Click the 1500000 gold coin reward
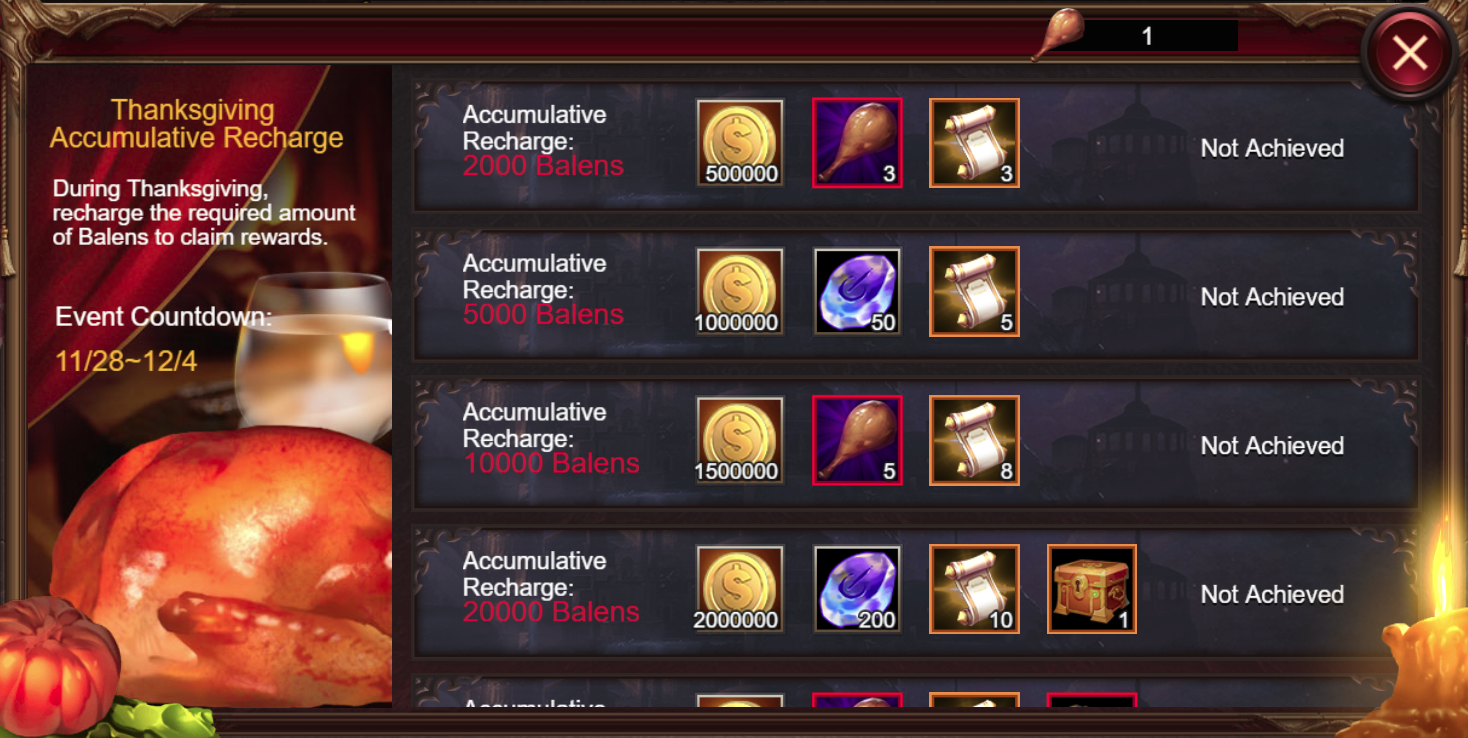 (x=740, y=441)
